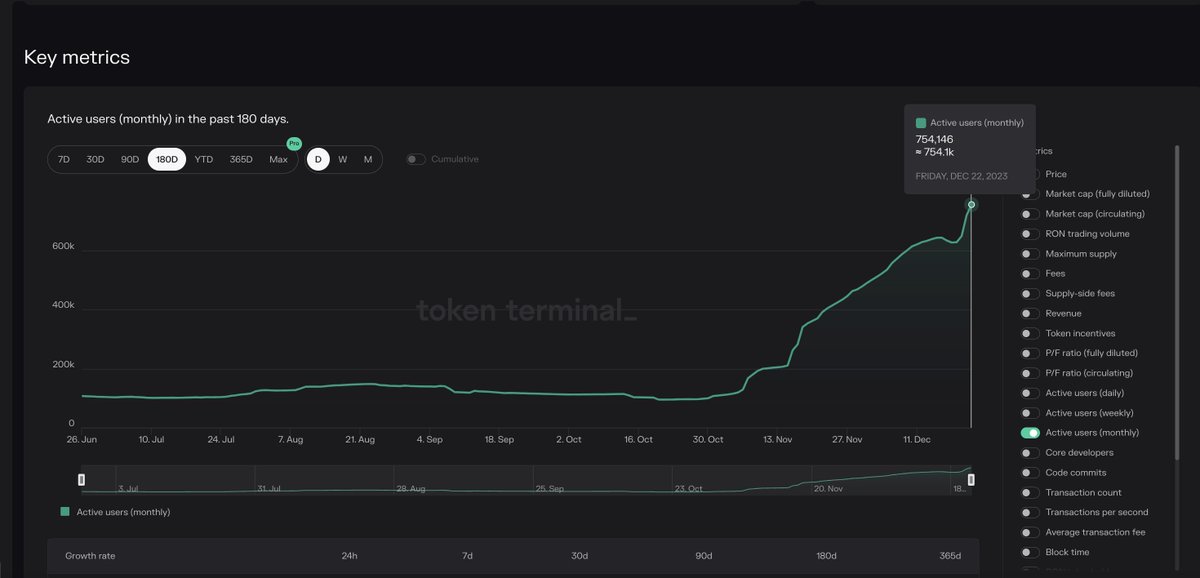The height and width of the screenshot is (578, 1200).
Task: Enable the Code commits metric
Action: pyautogui.click(x=1029, y=472)
